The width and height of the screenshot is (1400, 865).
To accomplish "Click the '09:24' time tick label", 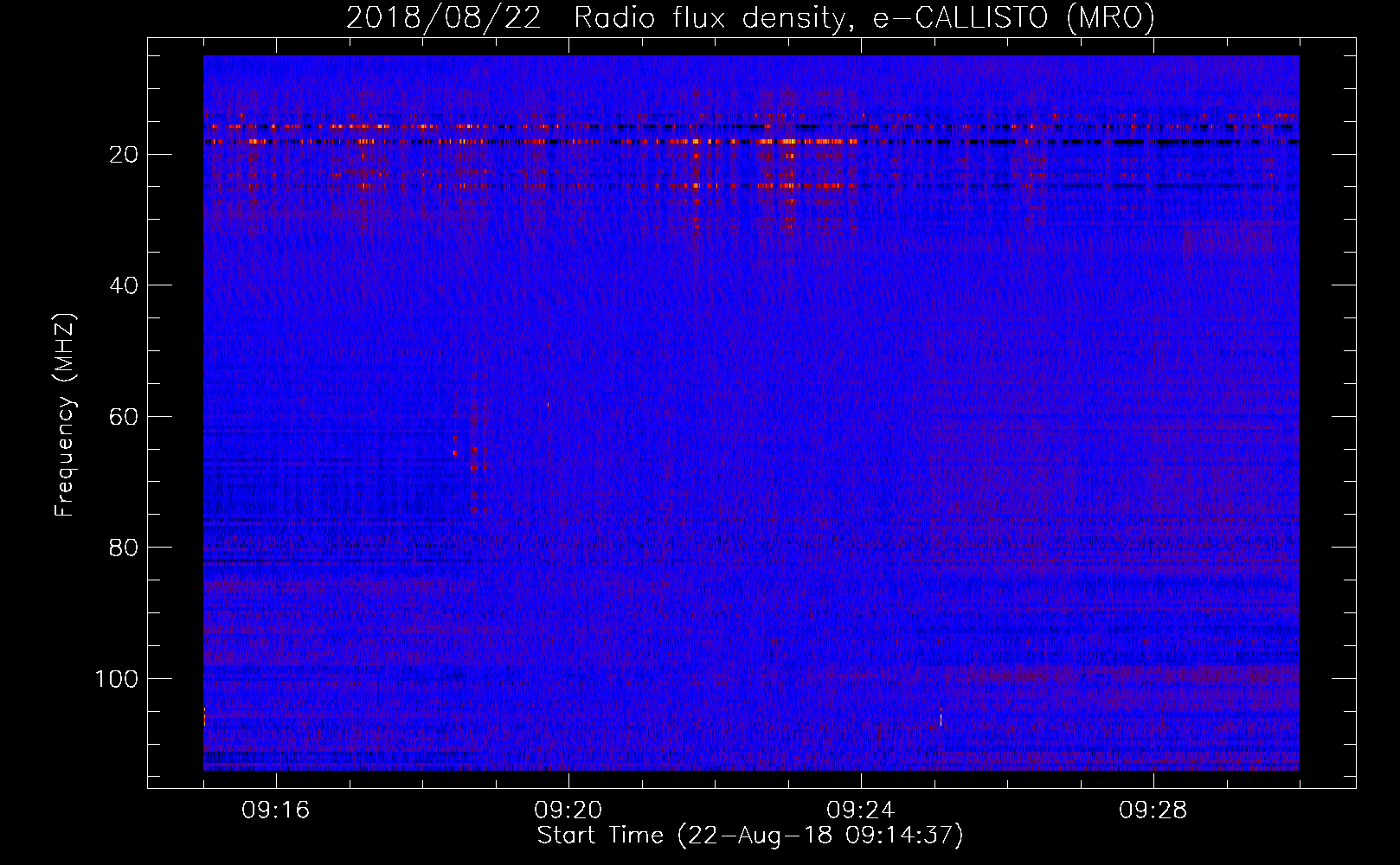I will point(861,811).
